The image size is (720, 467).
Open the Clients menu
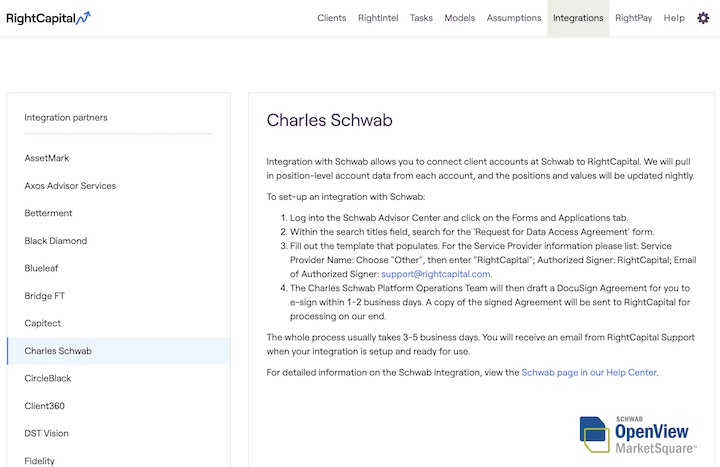(332, 18)
